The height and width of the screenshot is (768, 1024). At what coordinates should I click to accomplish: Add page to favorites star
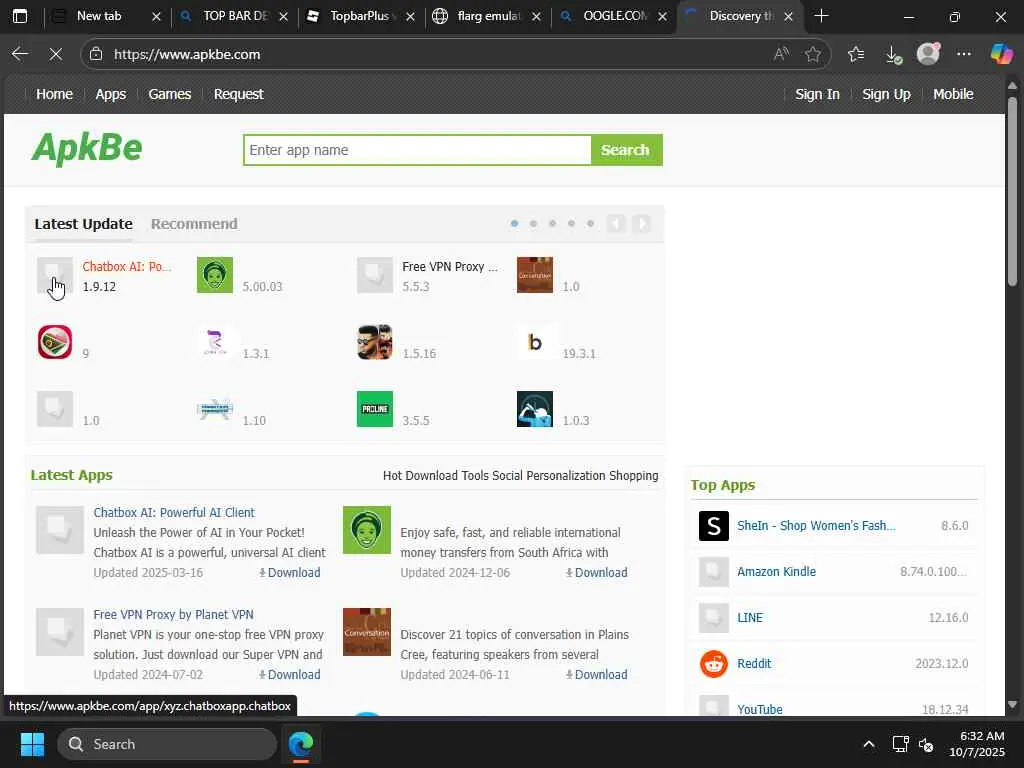tap(812, 54)
